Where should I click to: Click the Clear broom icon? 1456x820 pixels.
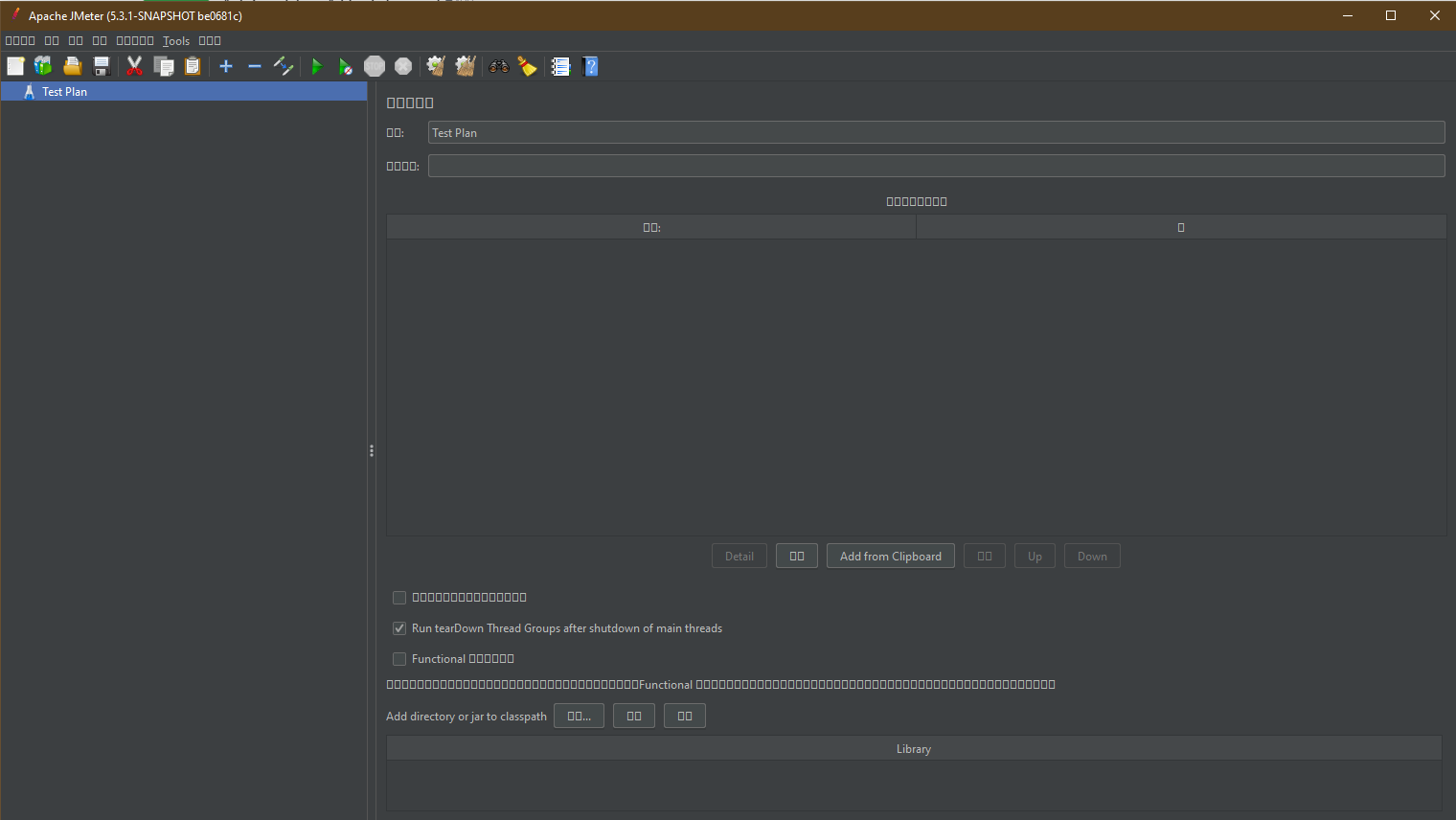pos(436,66)
